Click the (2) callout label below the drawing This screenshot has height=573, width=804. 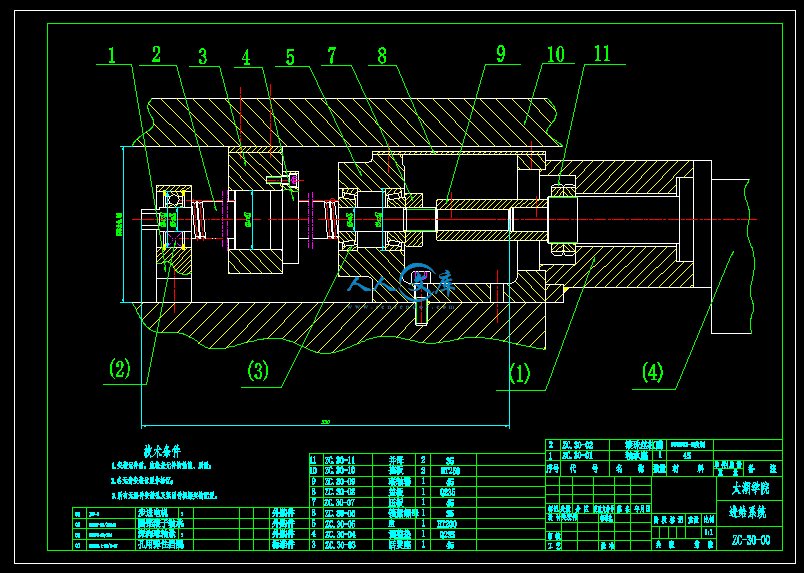119,368
